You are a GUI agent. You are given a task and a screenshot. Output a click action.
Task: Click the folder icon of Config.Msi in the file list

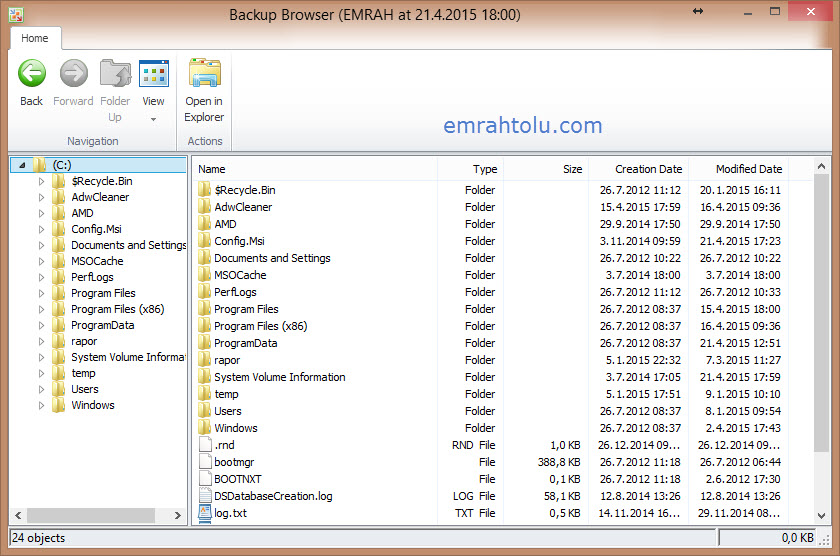[x=204, y=241]
